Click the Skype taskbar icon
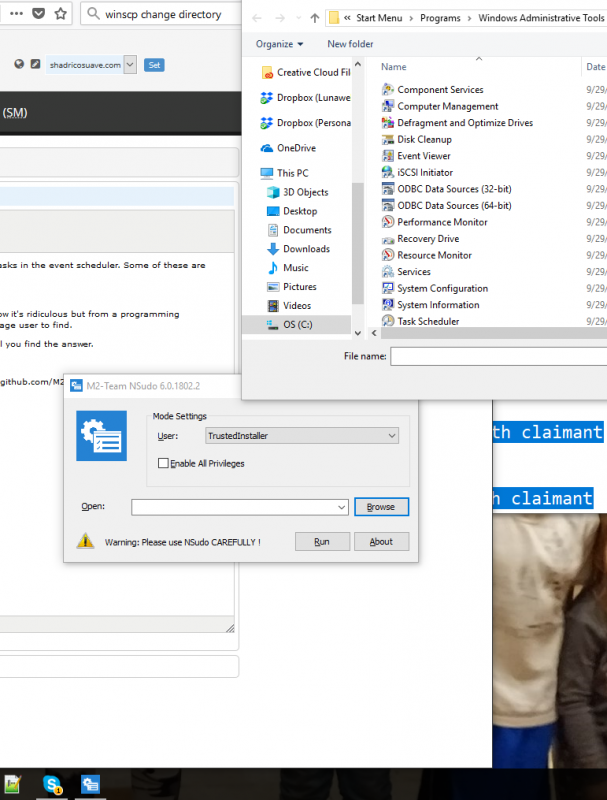Screen dimensions: 607x800 click(x=53, y=784)
